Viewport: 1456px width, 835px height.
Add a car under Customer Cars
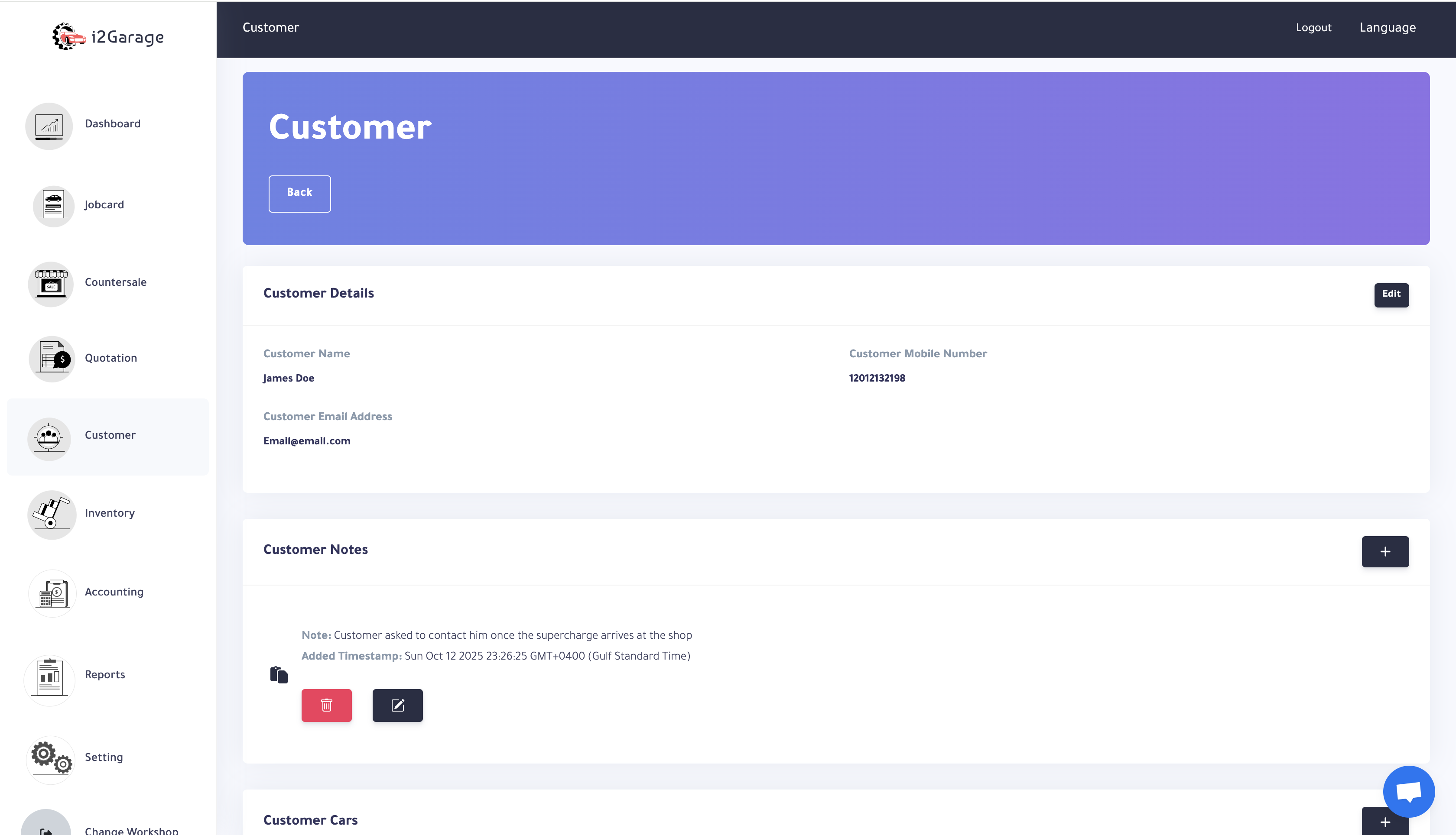tap(1385, 822)
